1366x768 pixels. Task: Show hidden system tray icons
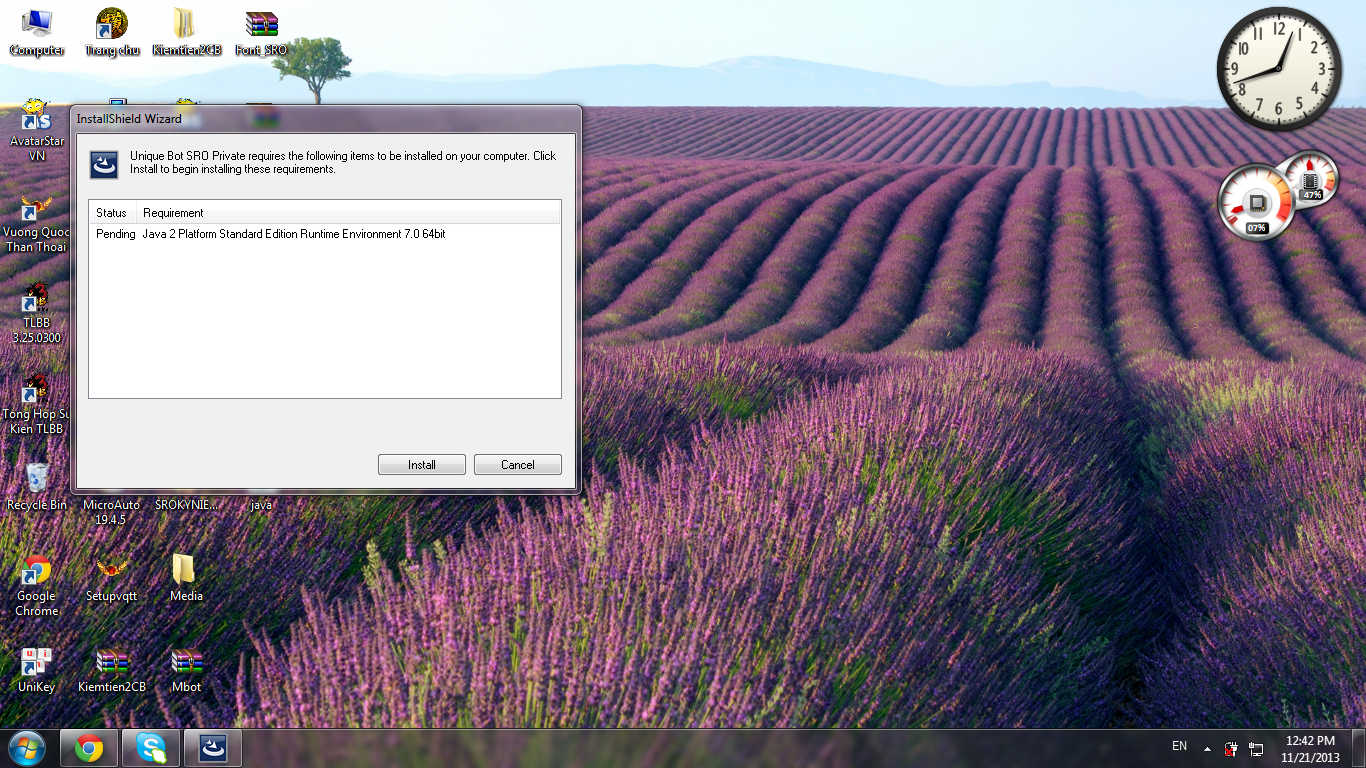click(x=1207, y=748)
